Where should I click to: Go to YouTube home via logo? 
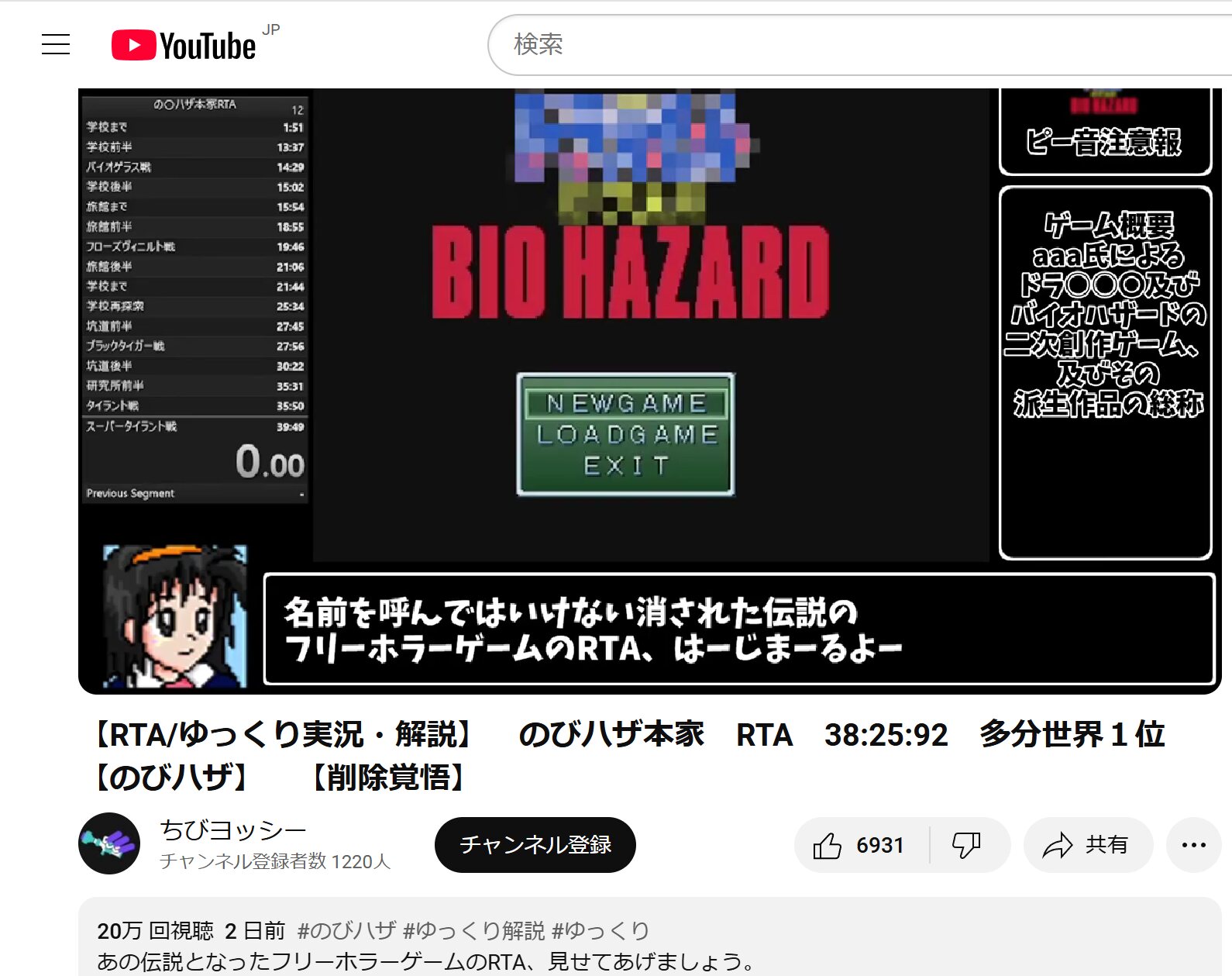click(184, 45)
